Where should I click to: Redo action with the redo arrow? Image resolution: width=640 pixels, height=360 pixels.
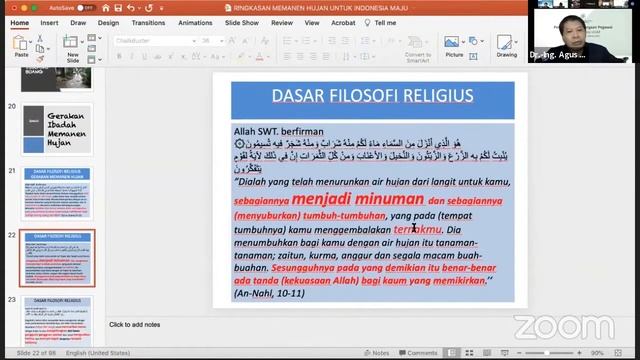149,8
